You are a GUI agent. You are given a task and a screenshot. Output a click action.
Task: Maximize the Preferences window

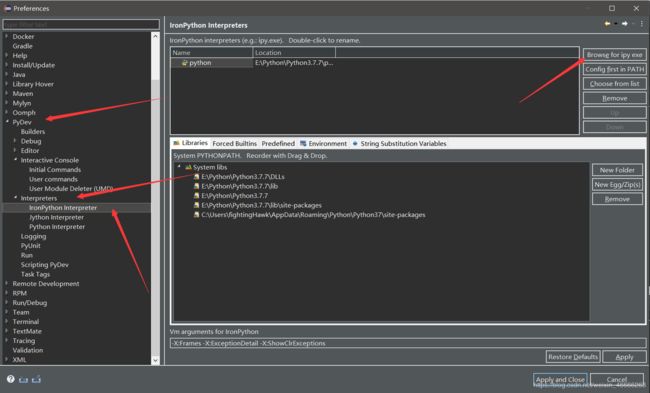point(612,8)
